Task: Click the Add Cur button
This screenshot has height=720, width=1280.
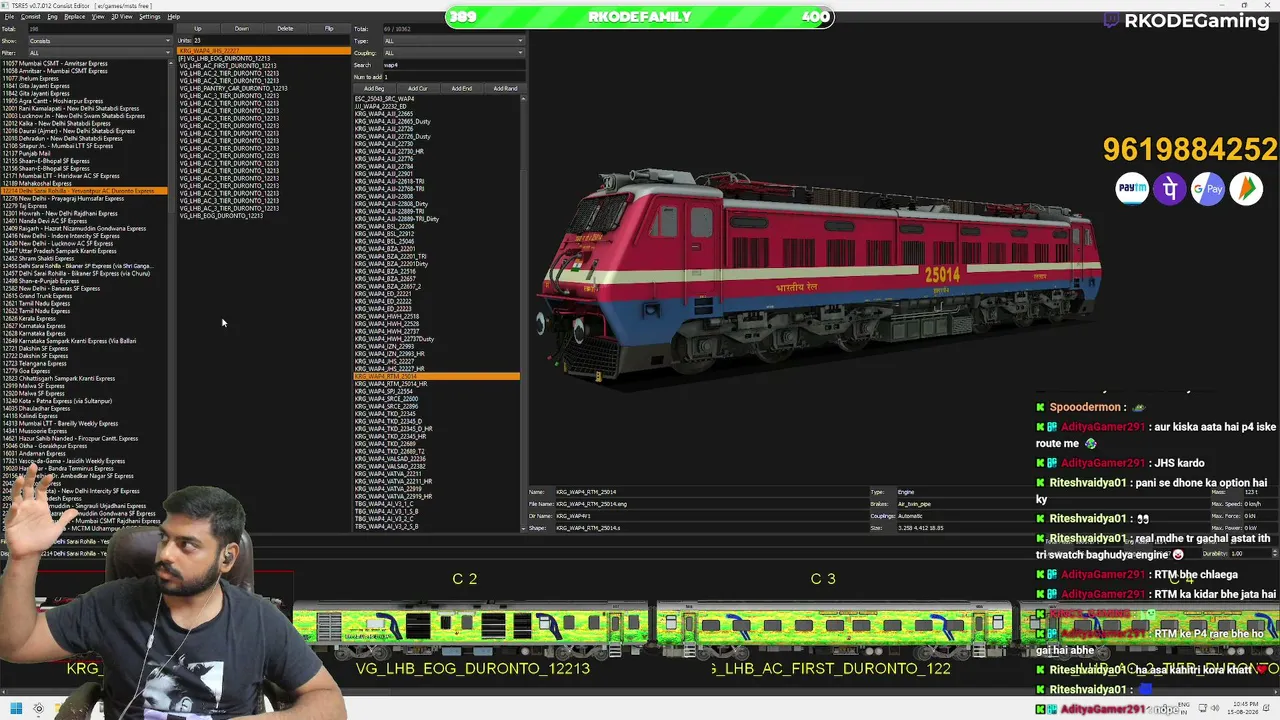Action: (x=418, y=89)
